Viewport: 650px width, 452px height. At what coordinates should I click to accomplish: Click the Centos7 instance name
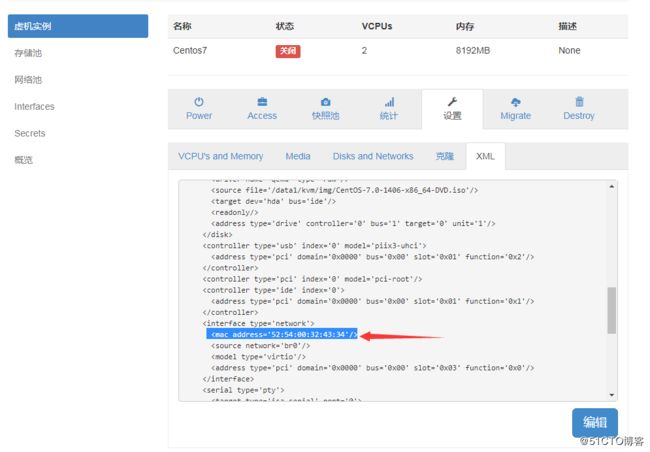tap(190, 51)
